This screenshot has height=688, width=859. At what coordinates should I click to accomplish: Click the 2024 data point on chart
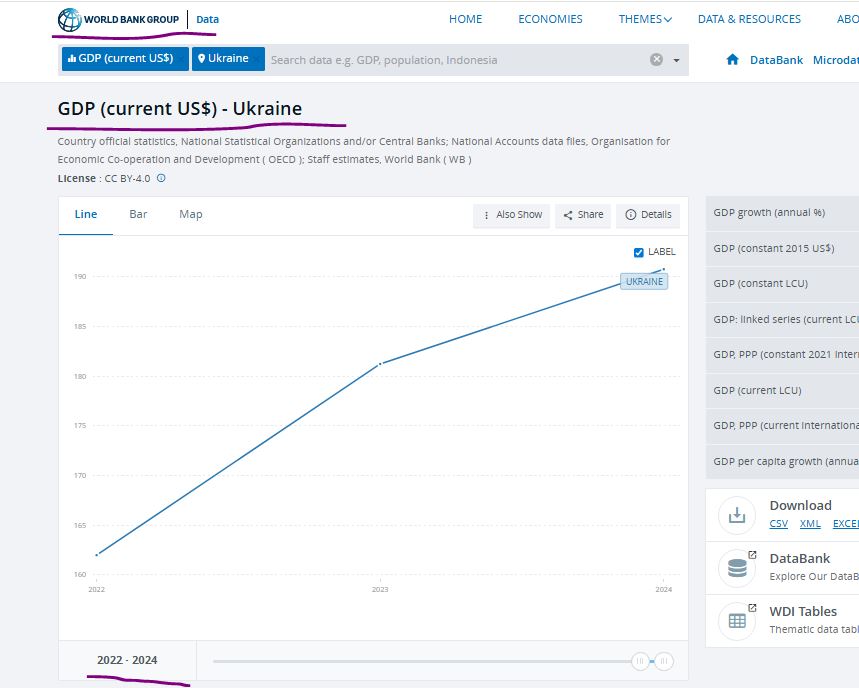(663, 269)
